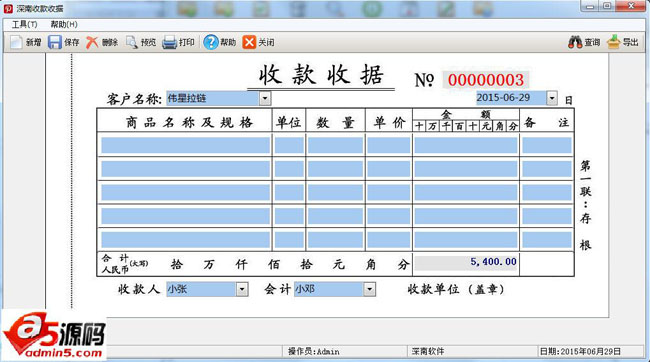Print the receipt using the printer icon
The image size is (650, 362).
(x=169, y=42)
